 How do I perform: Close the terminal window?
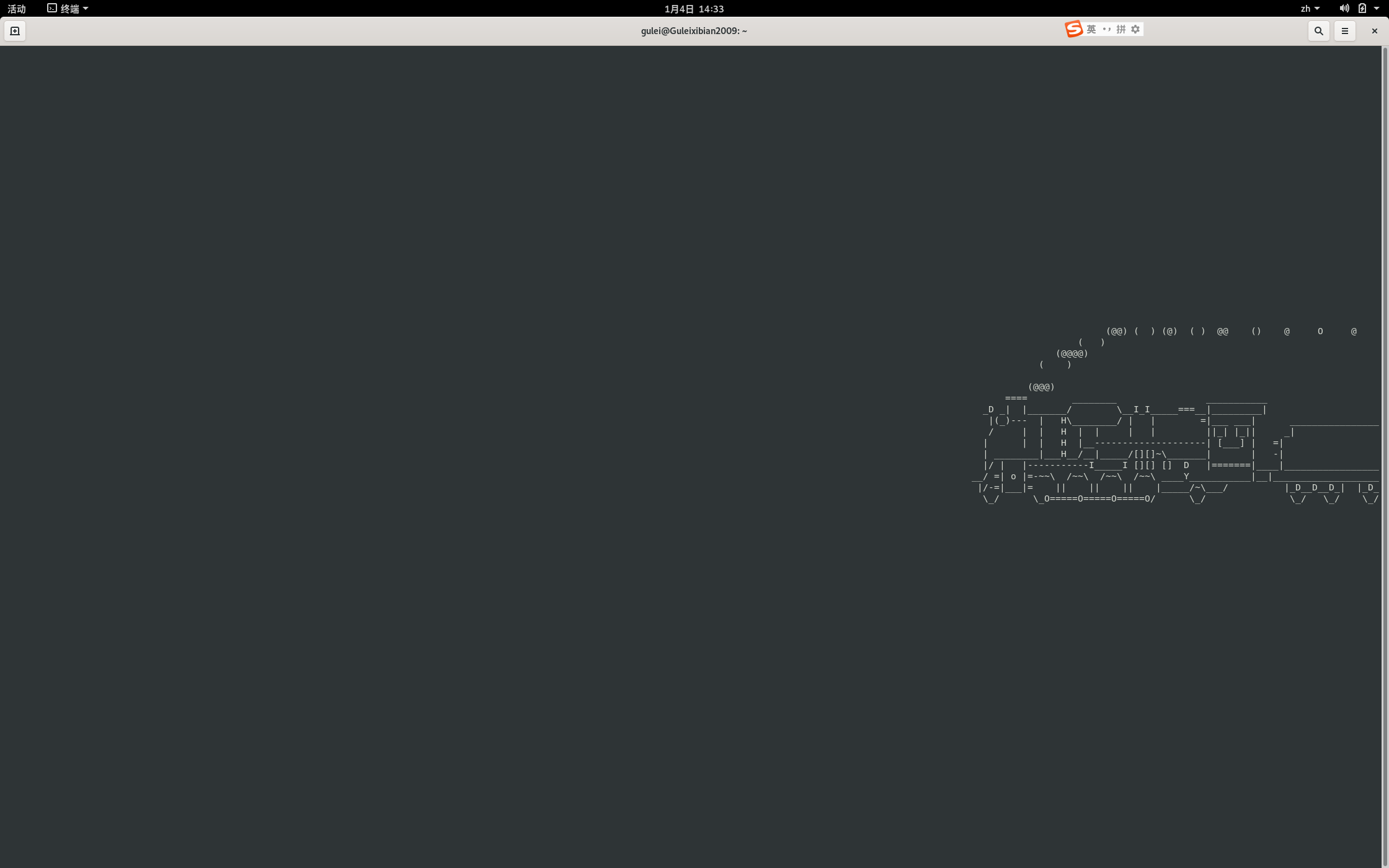(1374, 31)
